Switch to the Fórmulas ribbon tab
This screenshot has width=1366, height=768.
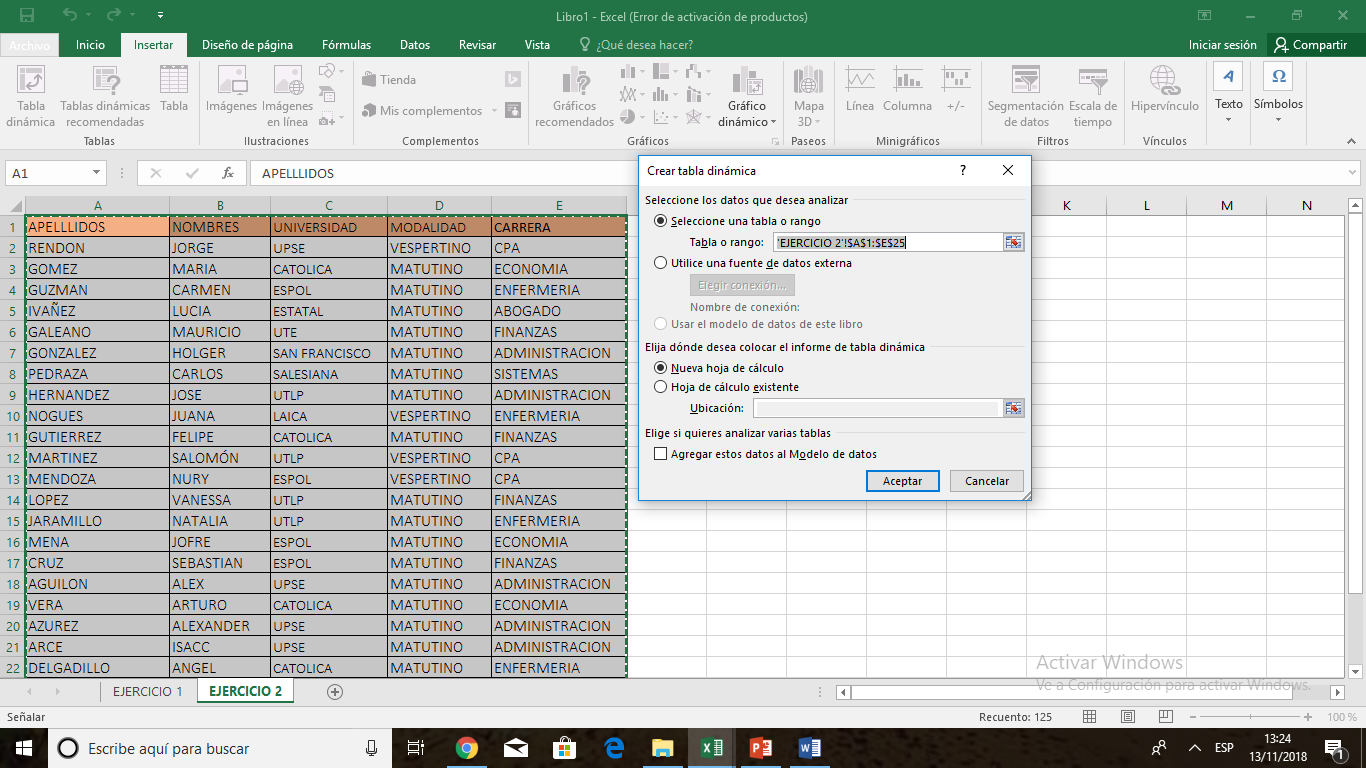346,45
